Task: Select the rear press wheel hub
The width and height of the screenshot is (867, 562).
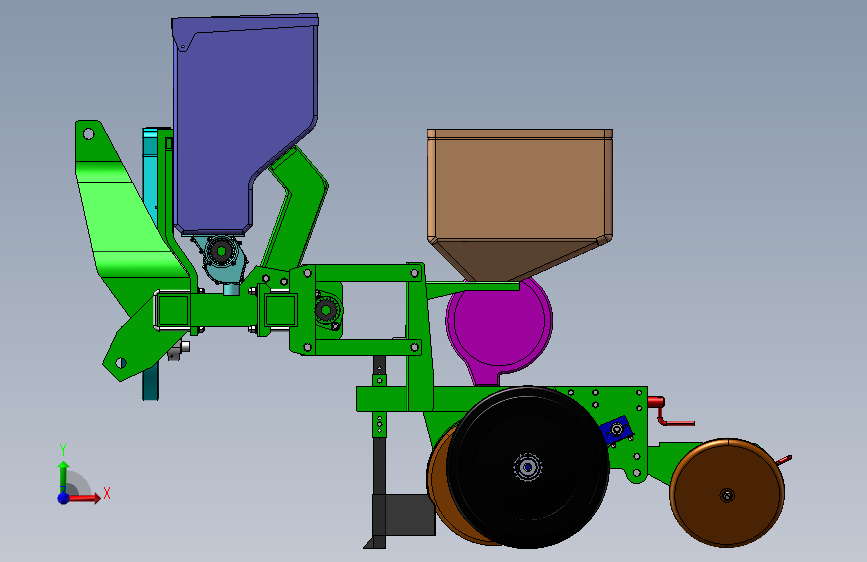Action: tap(727, 495)
